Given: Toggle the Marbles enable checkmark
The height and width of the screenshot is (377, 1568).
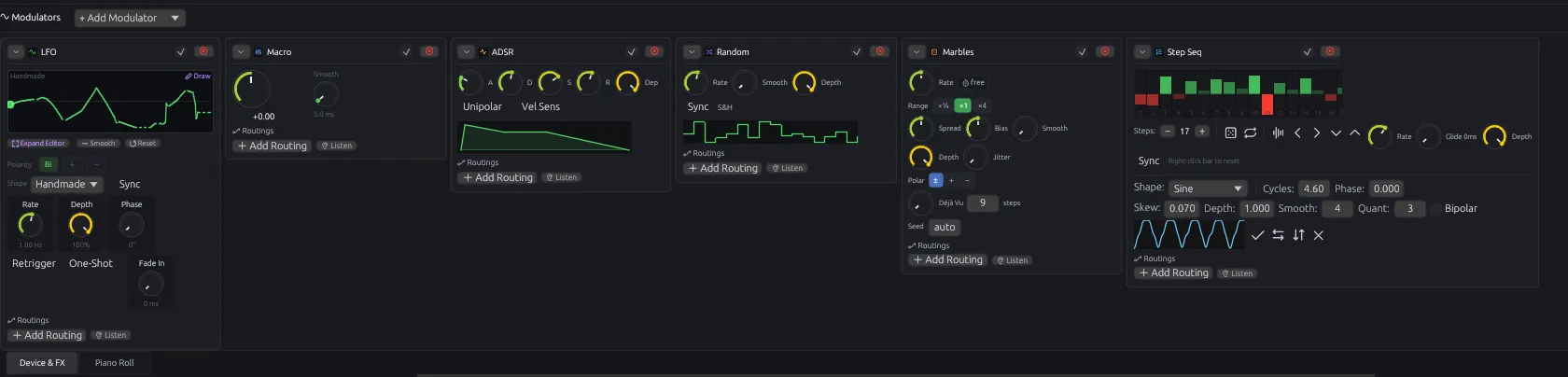Looking at the screenshot, I should (x=1082, y=52).
